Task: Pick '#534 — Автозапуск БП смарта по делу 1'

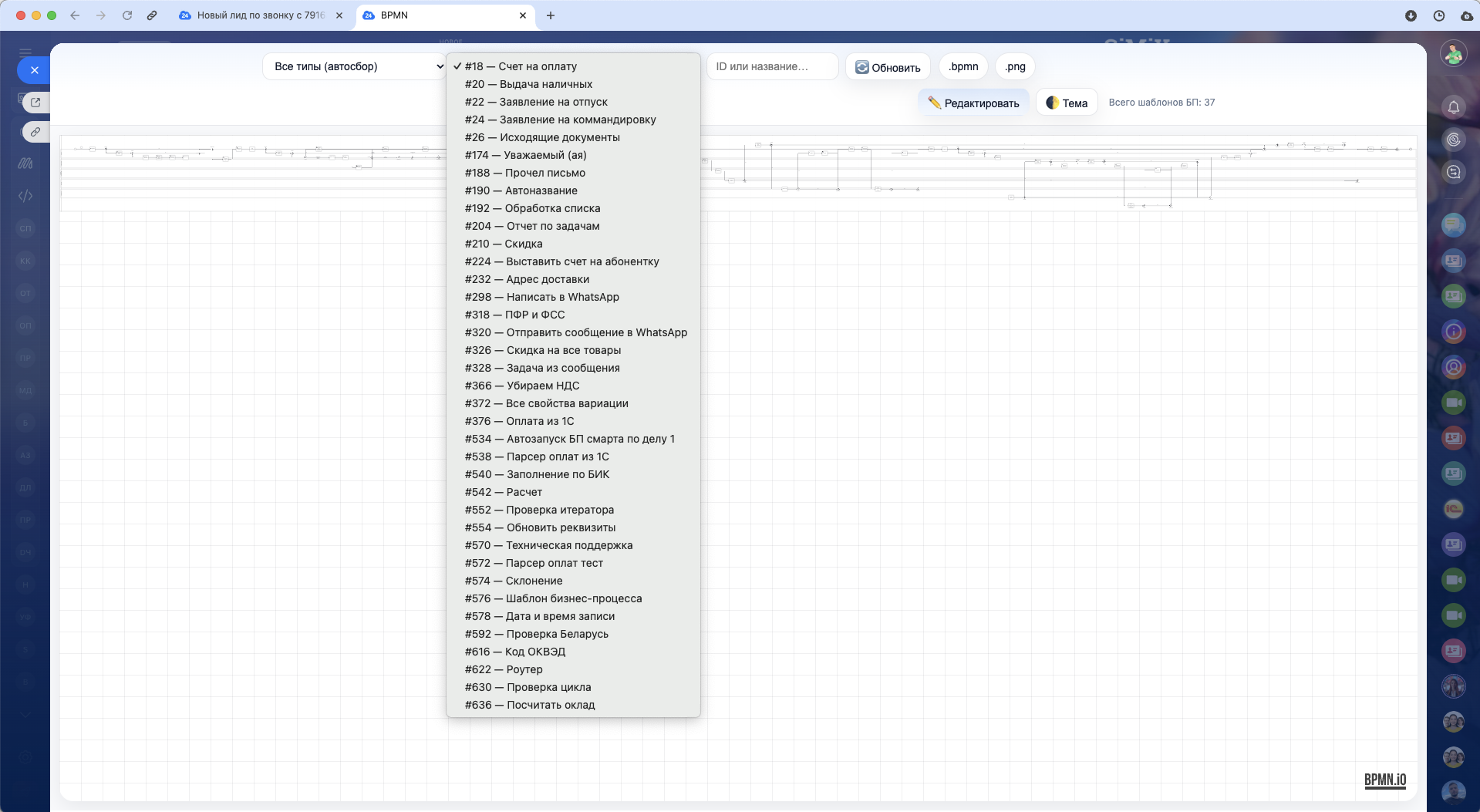Action: (573, 439)
